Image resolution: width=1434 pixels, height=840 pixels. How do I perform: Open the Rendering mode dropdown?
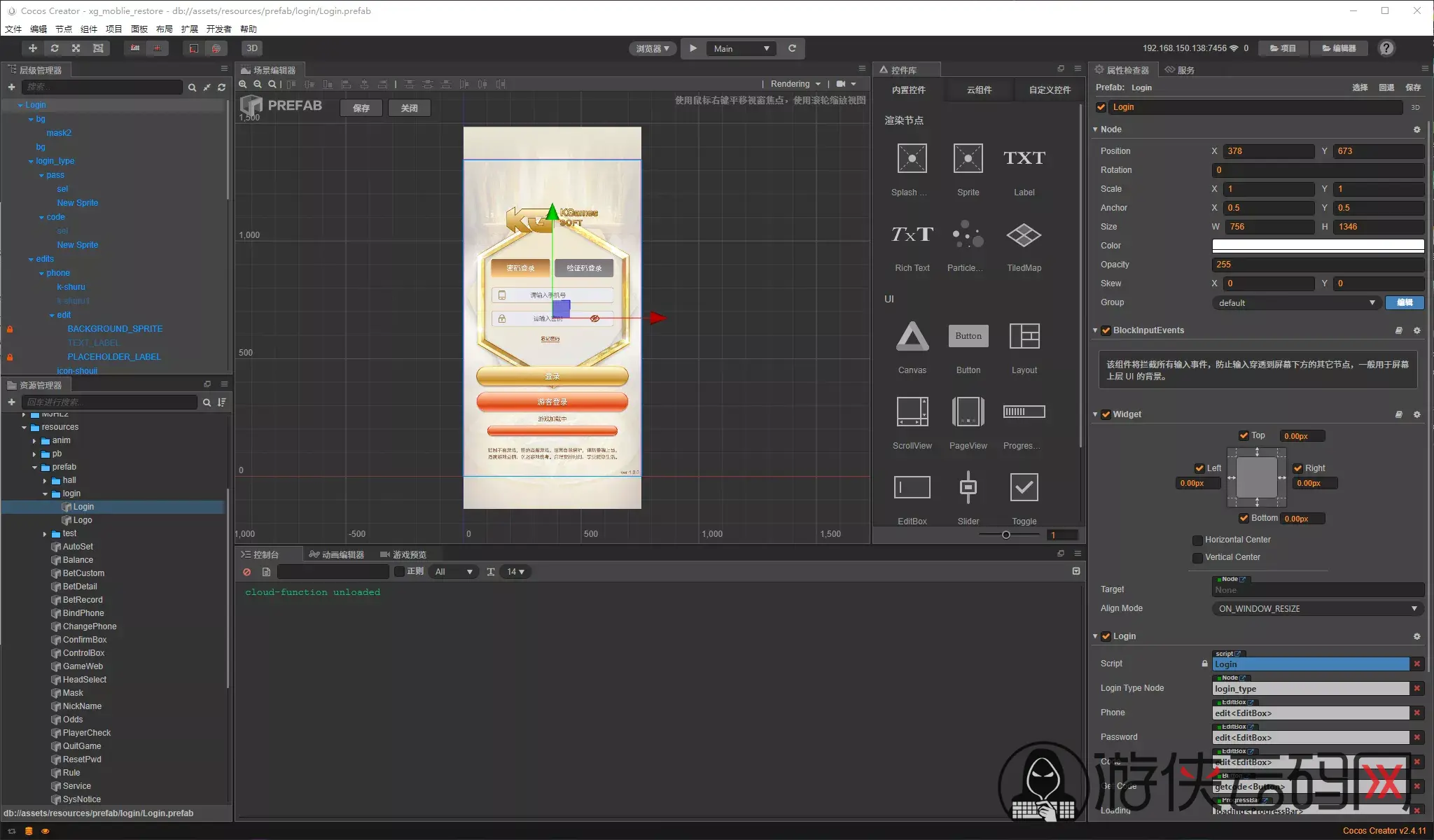[x=795, y=84]
